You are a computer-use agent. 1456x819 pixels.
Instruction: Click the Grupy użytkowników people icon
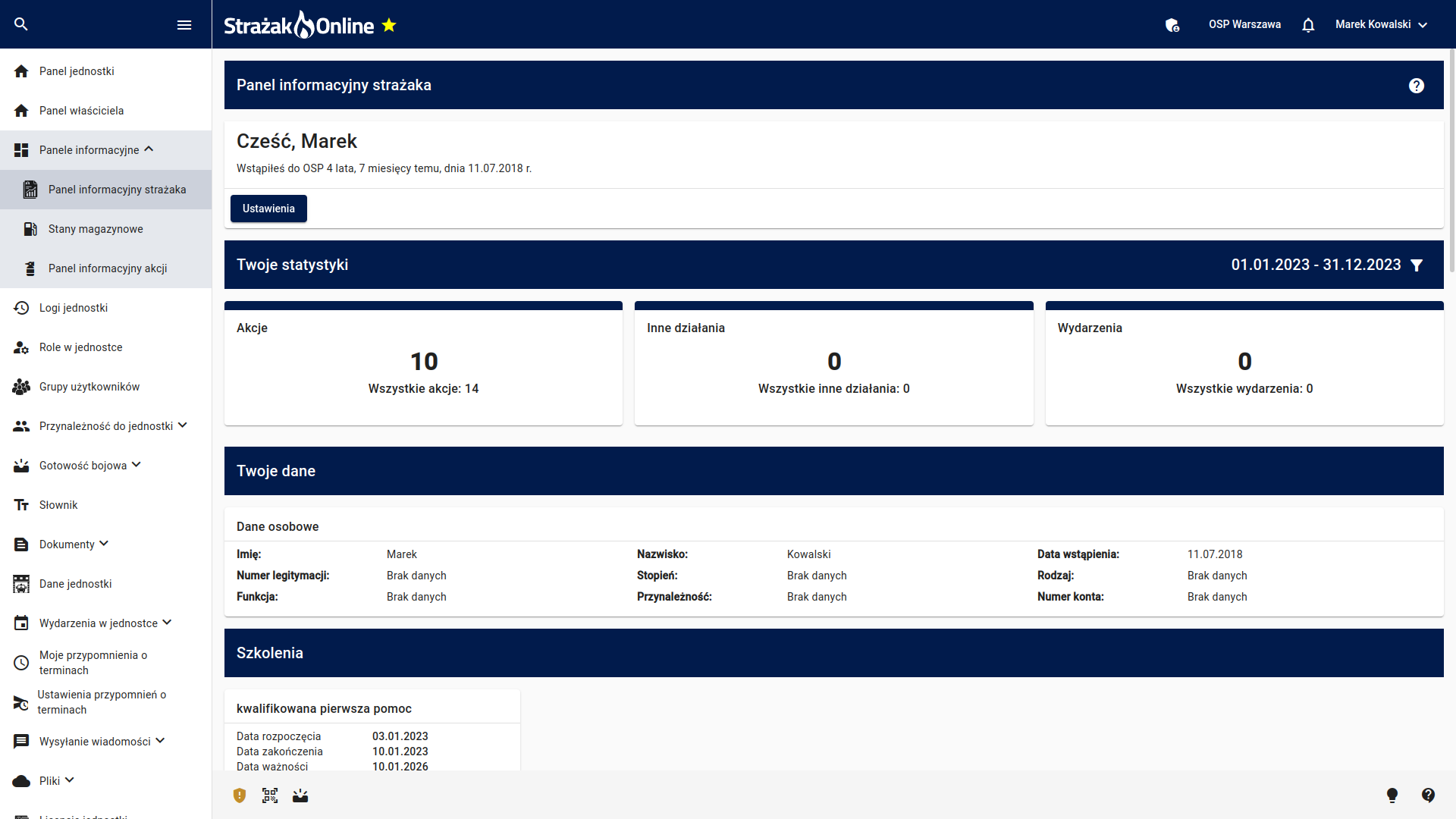point(21,387)
